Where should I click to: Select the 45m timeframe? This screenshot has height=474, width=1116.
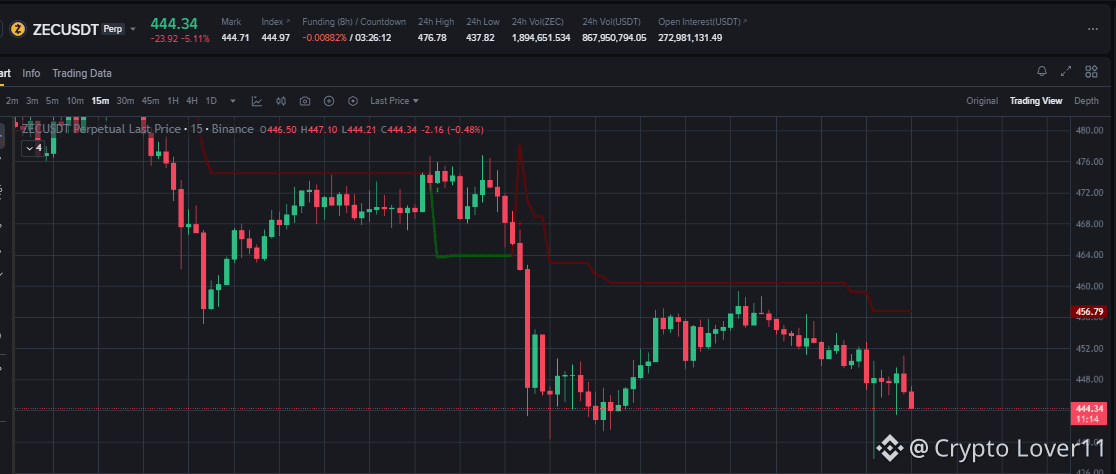[x=150, y=101]
